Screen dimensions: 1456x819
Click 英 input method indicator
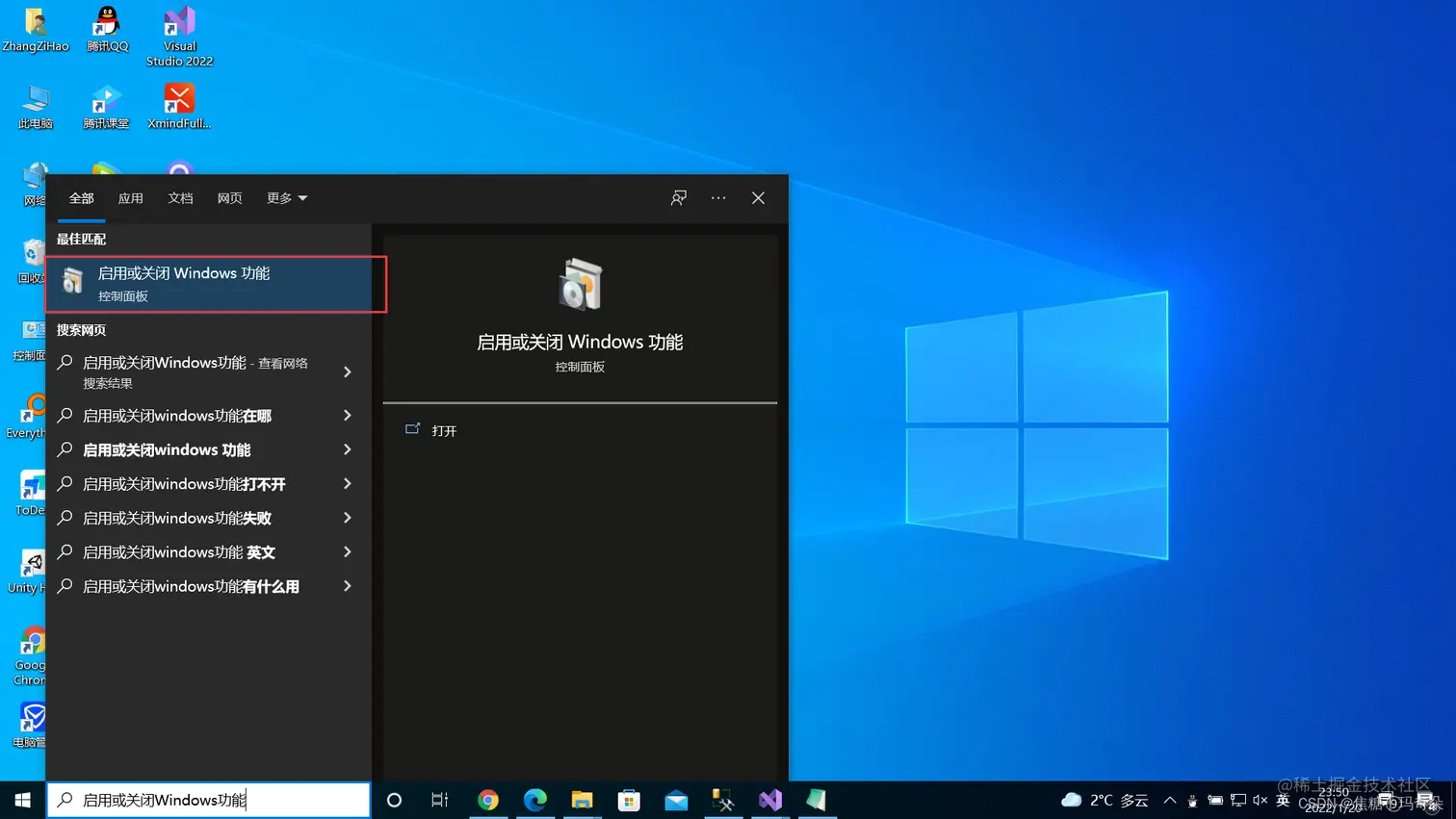(x=1283, y=800)
